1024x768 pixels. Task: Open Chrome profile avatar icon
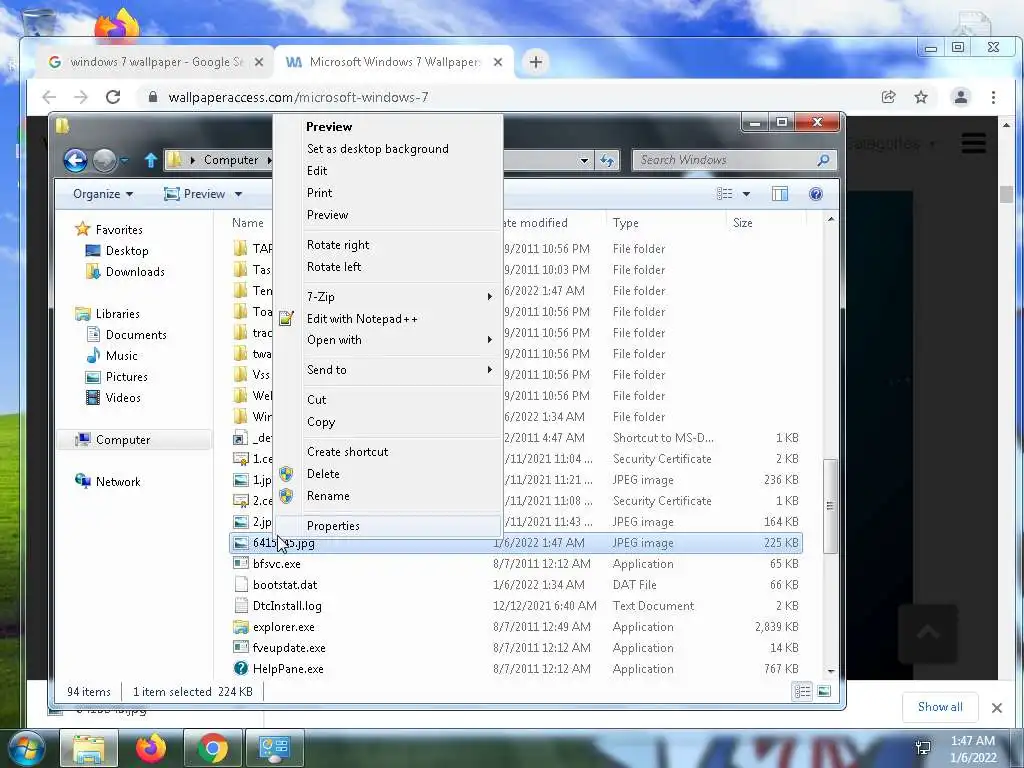coord(961,97)
